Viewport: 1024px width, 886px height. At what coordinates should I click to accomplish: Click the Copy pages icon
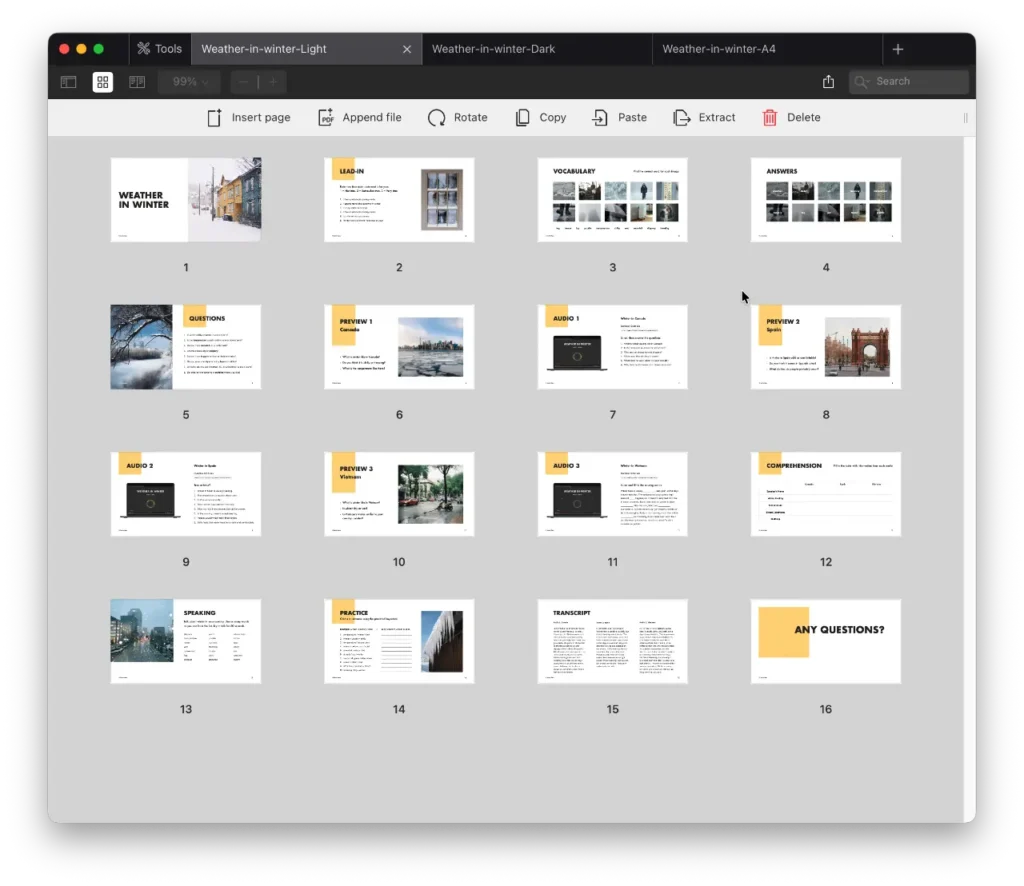click(523, 118)
